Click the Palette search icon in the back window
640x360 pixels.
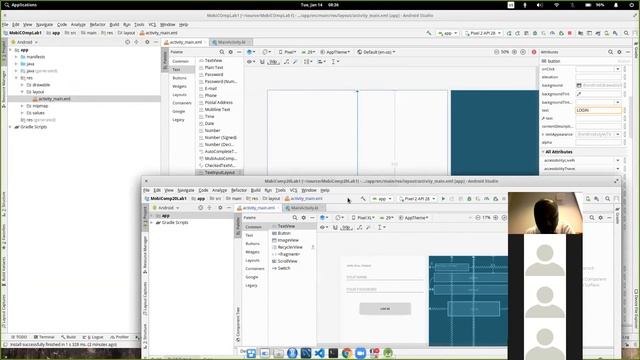tap(222, 52)
